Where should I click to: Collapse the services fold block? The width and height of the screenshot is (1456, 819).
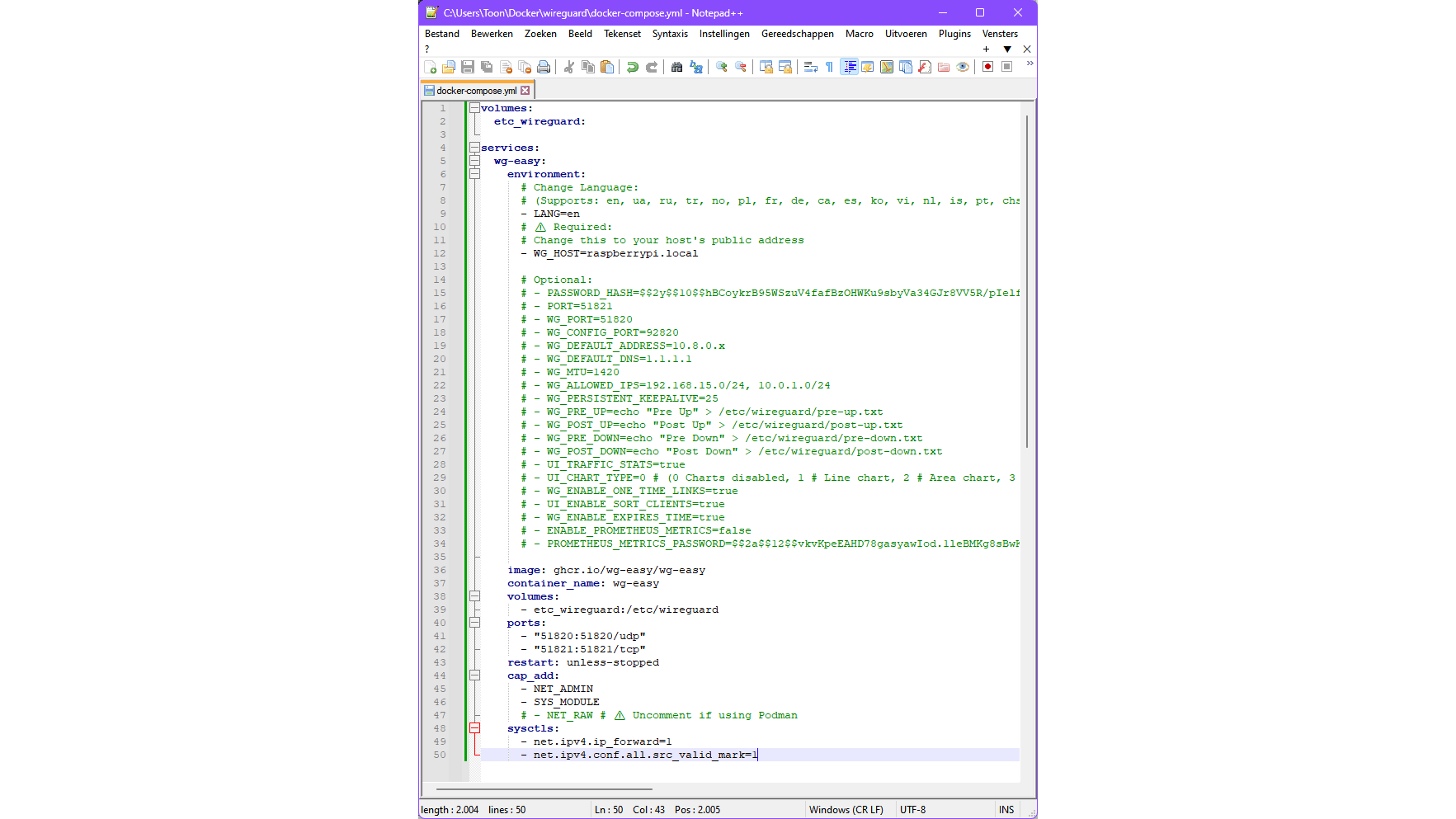pyautogui.click(x=474, y=148)
